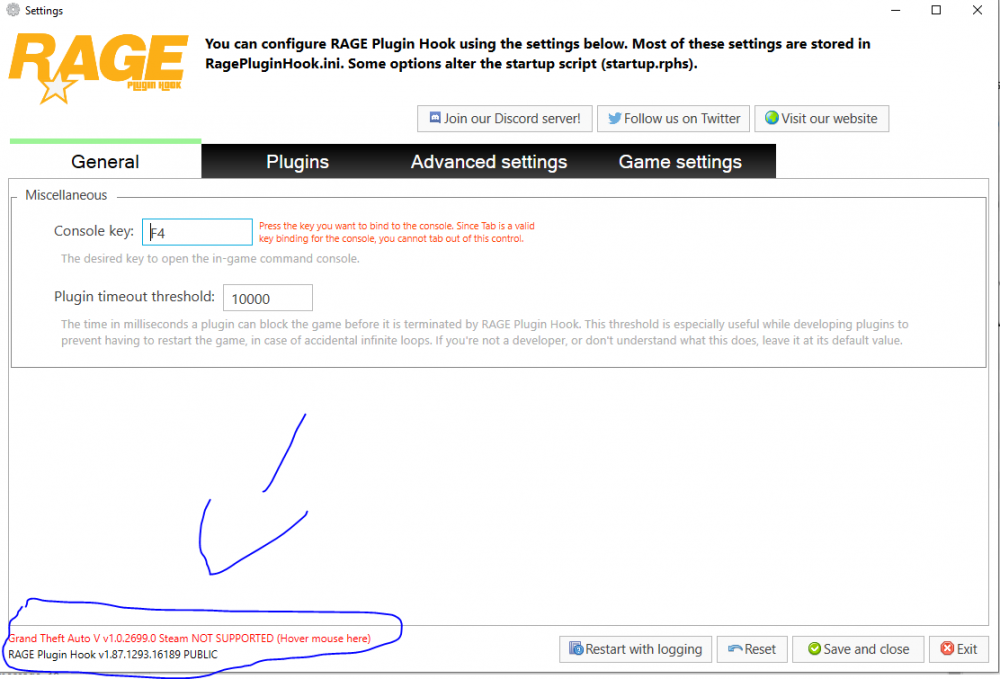Viewport: 1000px width, 679px height.
Task: Click the globe icon for website
Action: pos(772,118)
